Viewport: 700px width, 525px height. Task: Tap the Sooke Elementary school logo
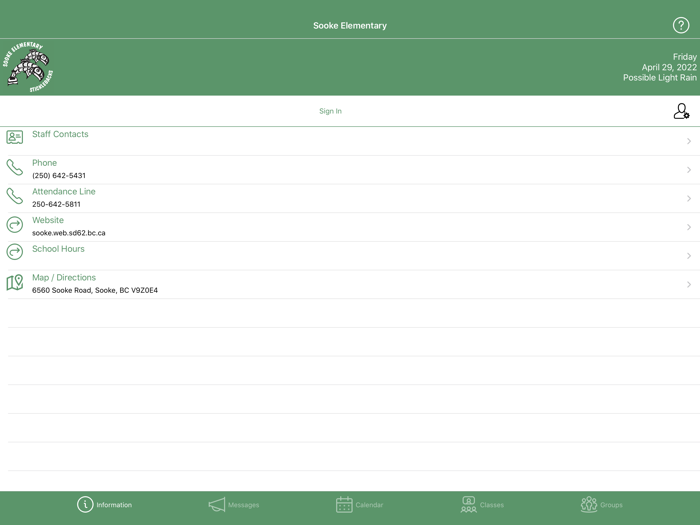[28, 67]
